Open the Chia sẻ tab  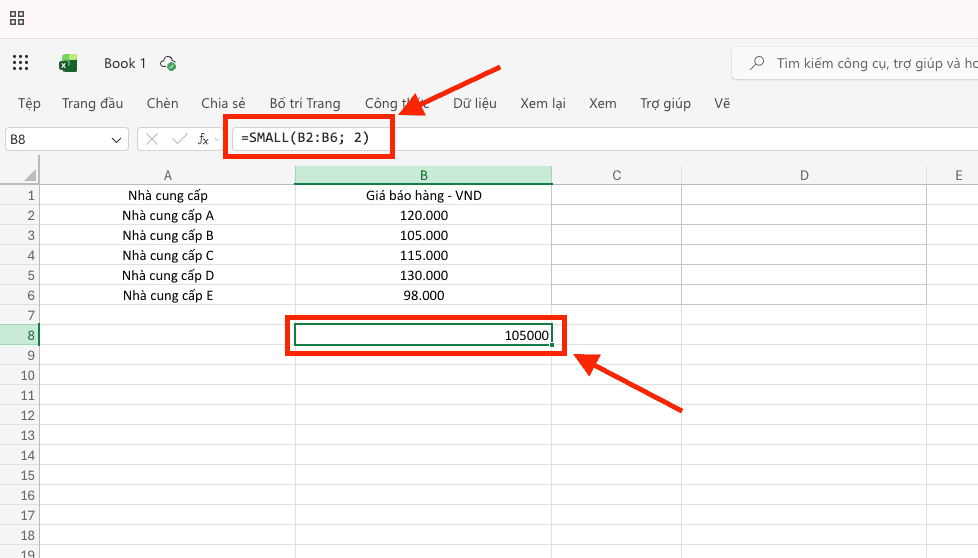tap(223, 103)
